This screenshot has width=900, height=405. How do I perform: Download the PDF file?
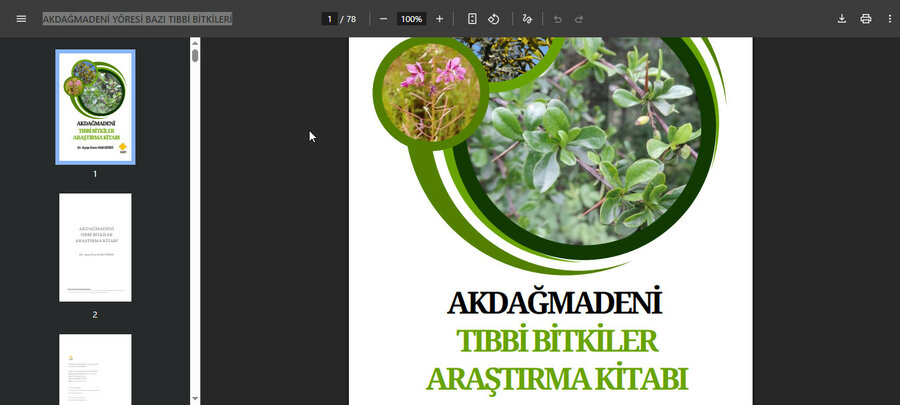841,19
